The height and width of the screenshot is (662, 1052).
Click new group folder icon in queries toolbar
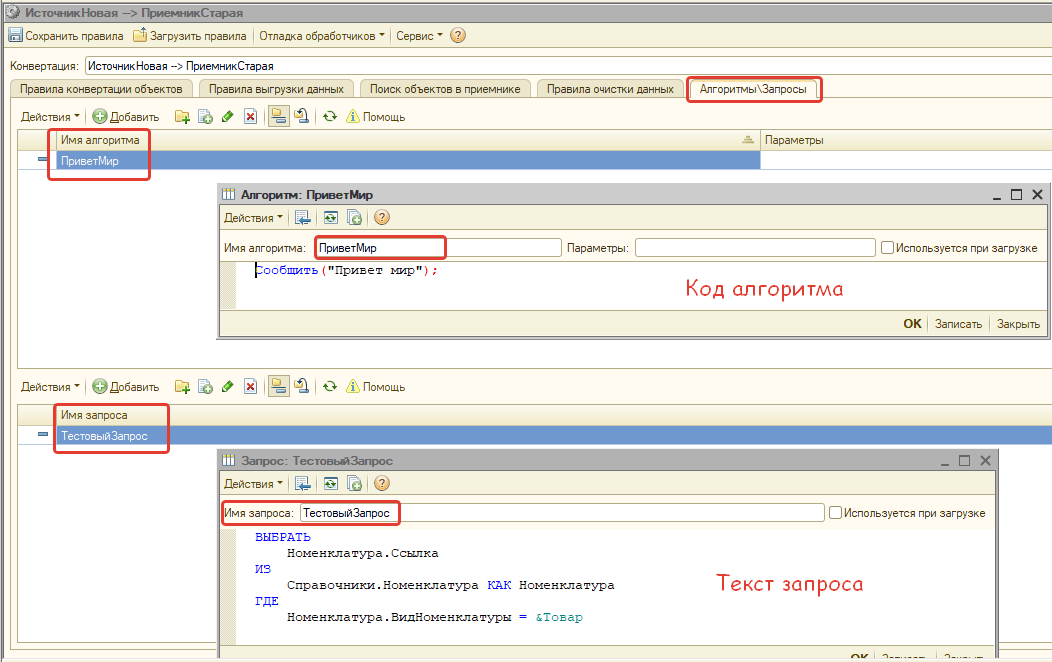click(x=182, y=387)
